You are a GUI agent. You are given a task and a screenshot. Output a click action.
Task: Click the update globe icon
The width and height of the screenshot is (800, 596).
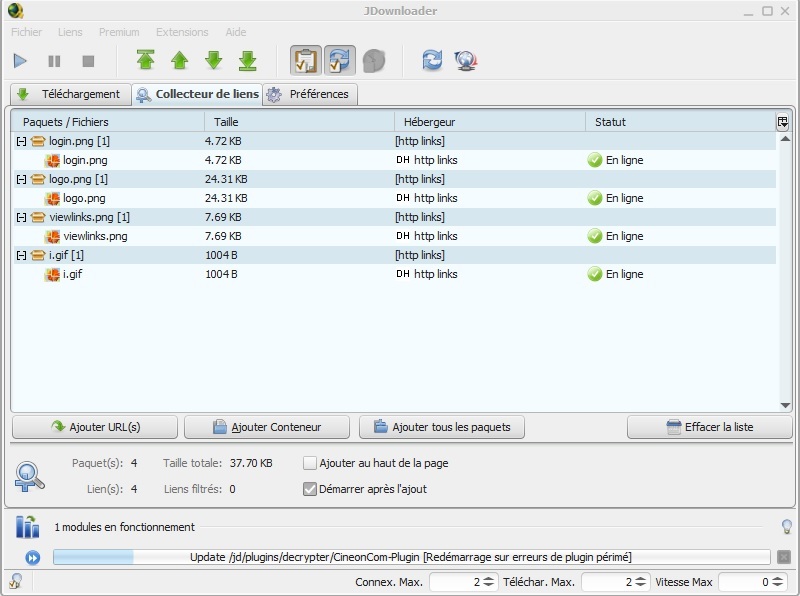pyautogui.click(x=466, y=61)
